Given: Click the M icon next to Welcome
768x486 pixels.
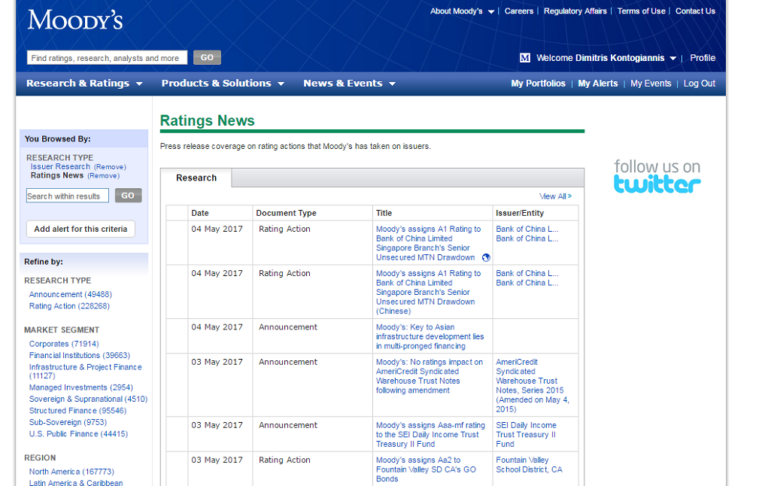Looking at the screenshot, I should [525, 58].
